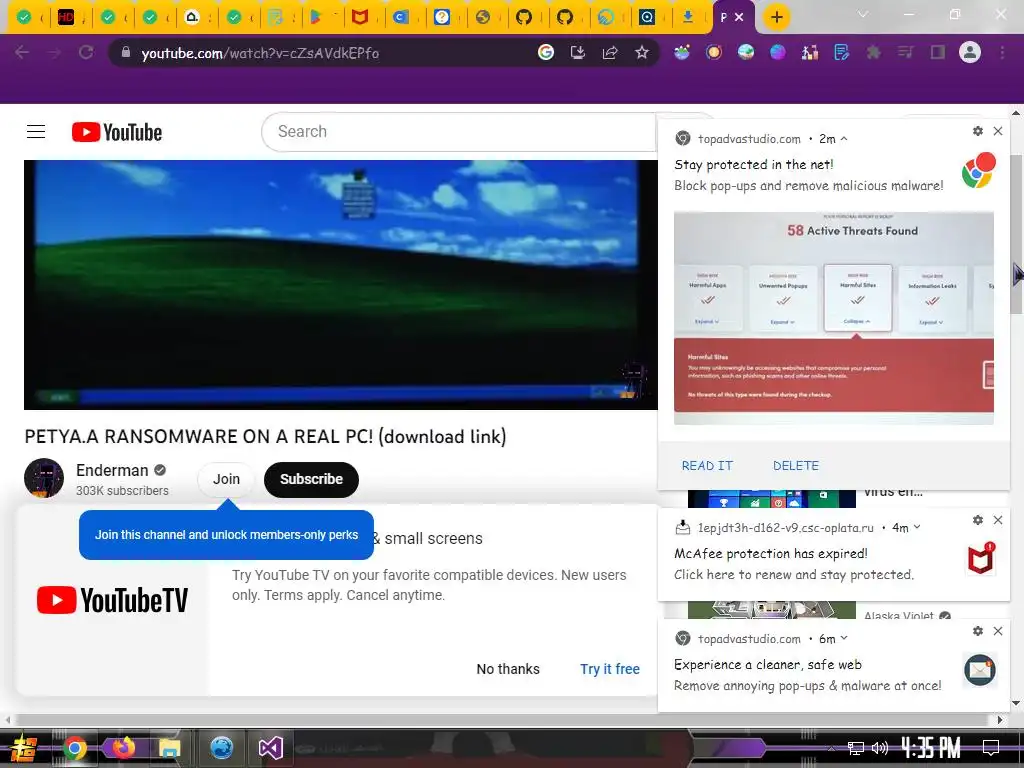Click the vertical scrollbar down arrow
The image size is (1024, 768).
tap(1016, 703)
